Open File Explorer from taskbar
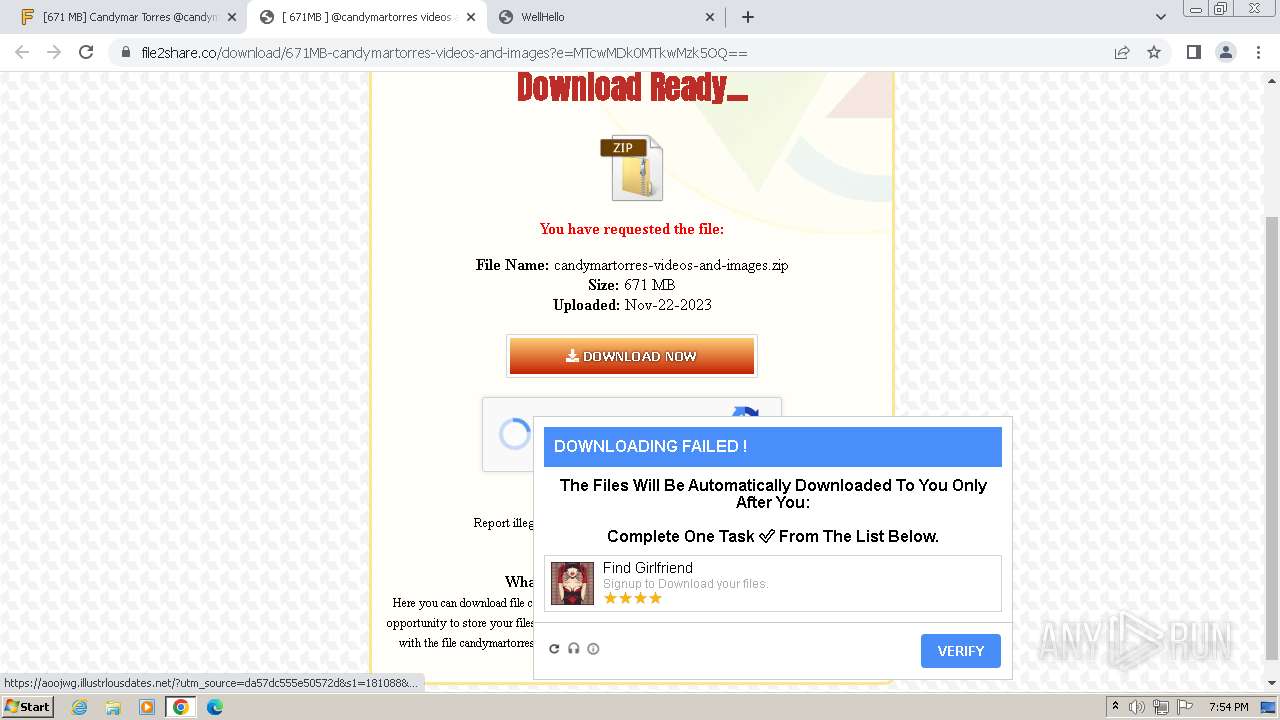1280x720 pixels. [x=113, y=707]
